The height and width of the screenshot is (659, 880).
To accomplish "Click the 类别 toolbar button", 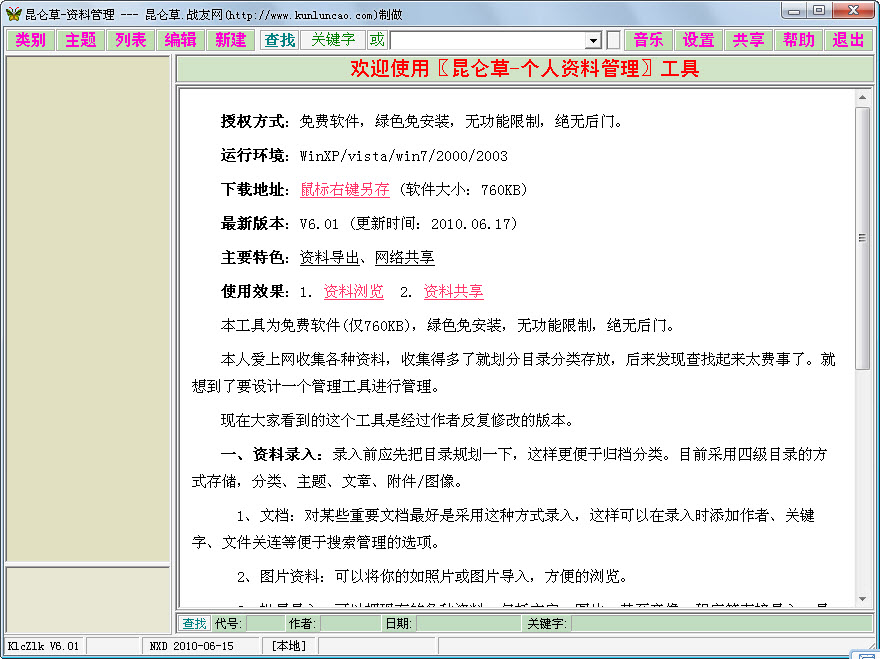I will coord(31,40).
